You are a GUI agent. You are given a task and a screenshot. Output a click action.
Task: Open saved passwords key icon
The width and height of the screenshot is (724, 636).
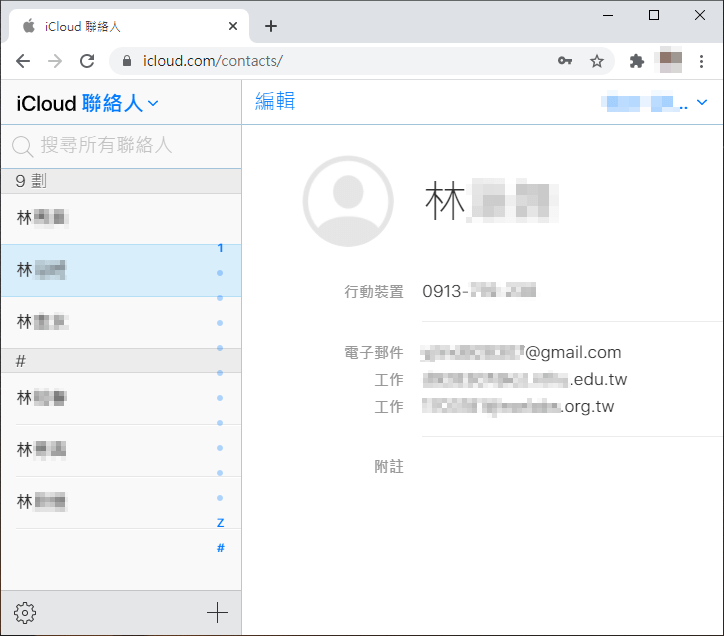[x=564, y=61]
